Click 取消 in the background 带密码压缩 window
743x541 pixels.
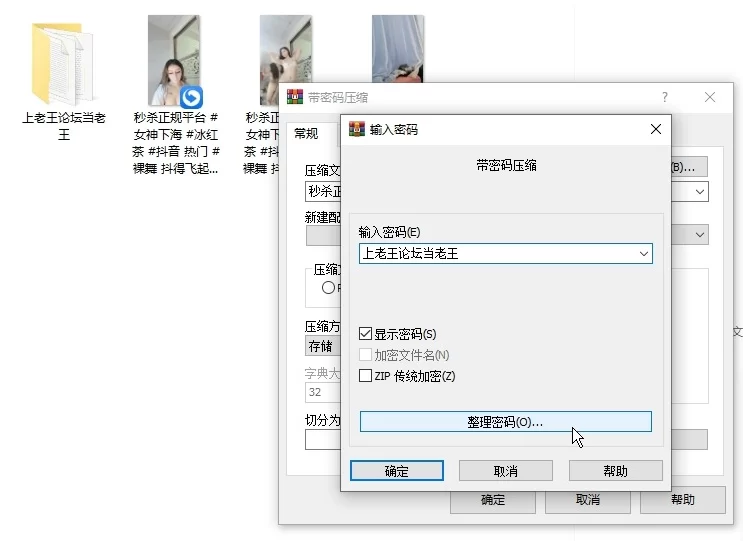(x=588, y=500)
